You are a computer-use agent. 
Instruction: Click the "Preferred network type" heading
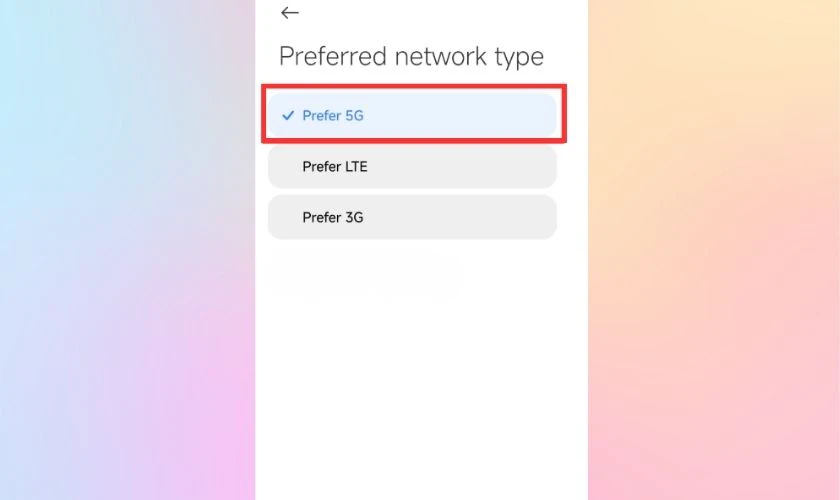(411, 56)
